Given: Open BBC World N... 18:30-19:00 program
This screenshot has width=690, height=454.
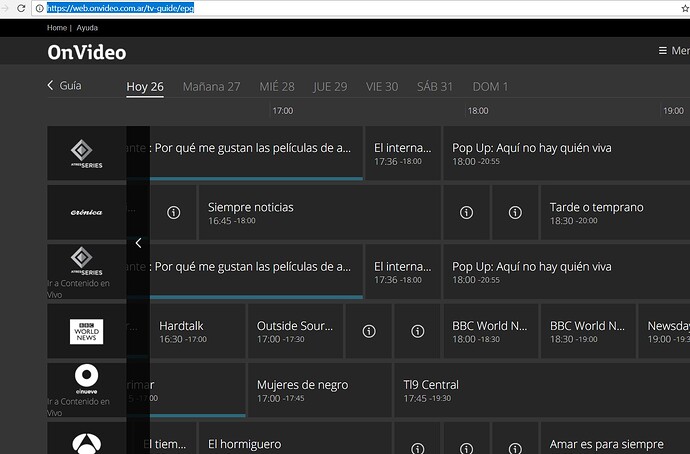Looking at the screenshot, I should 588,331.
